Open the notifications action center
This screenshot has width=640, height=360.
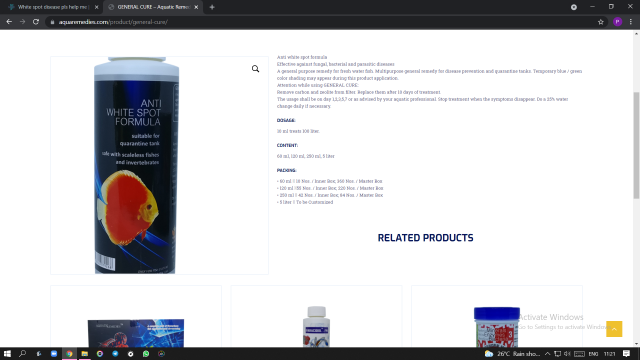[x=627, y=354]
